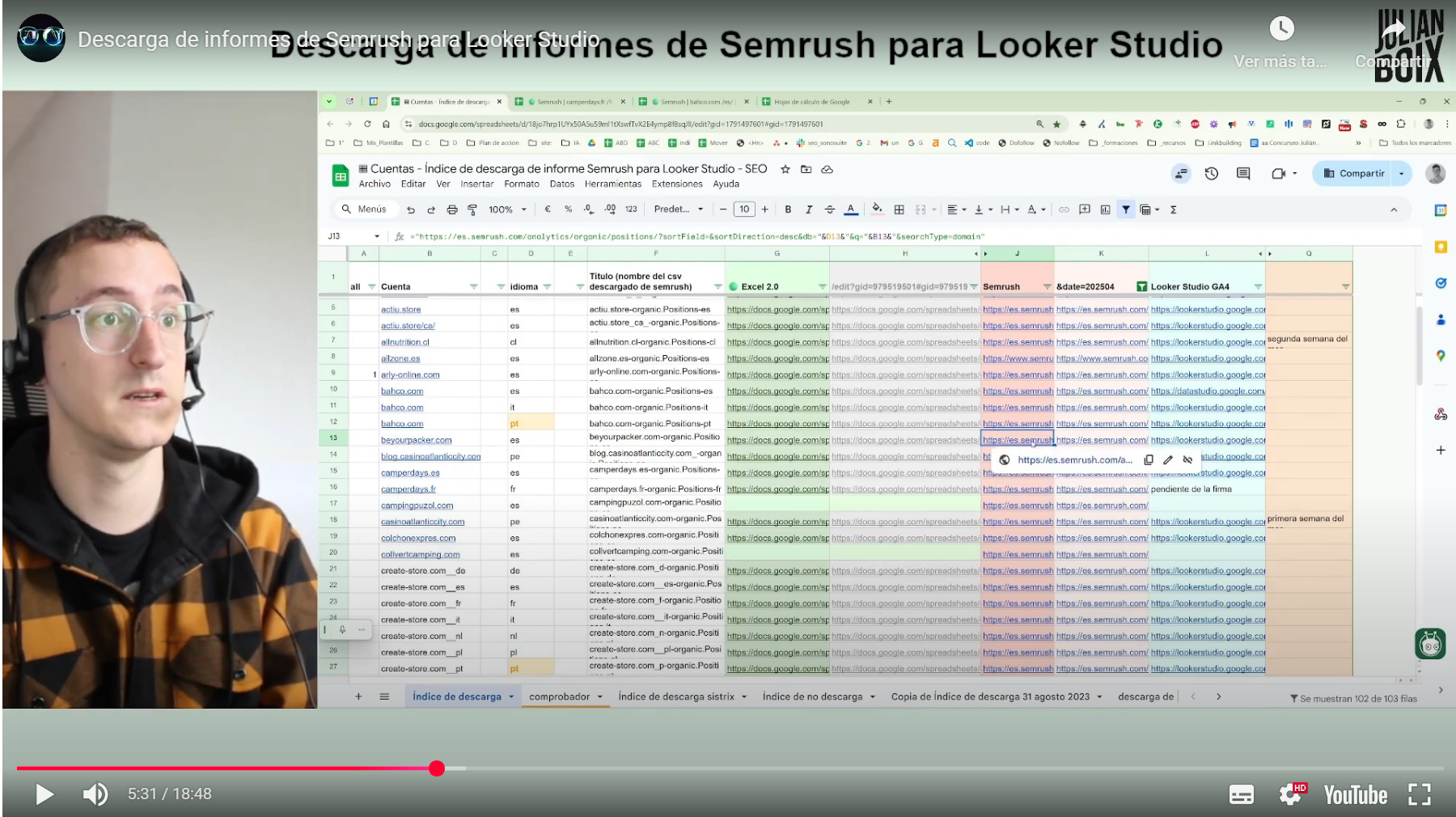1456x817 pixels.
Task: Enter fullscreen mode
Action: (1420, 794)
